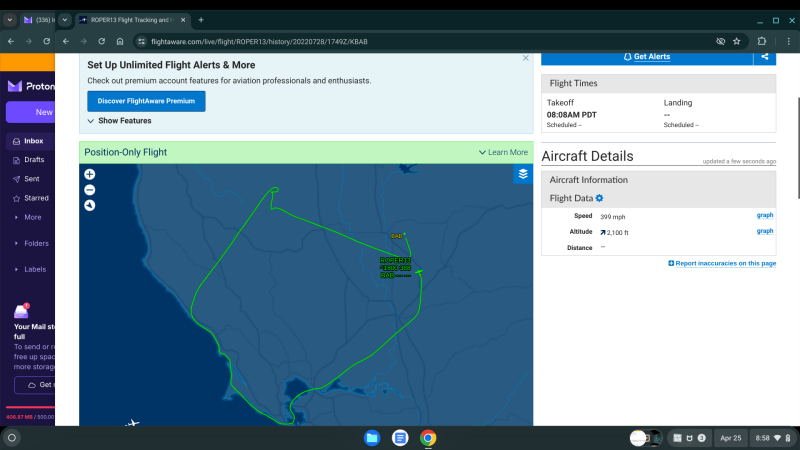Click the ROPER13 aircraft icon on map
The image size is (800, 450).
click(x=419, y=272)
